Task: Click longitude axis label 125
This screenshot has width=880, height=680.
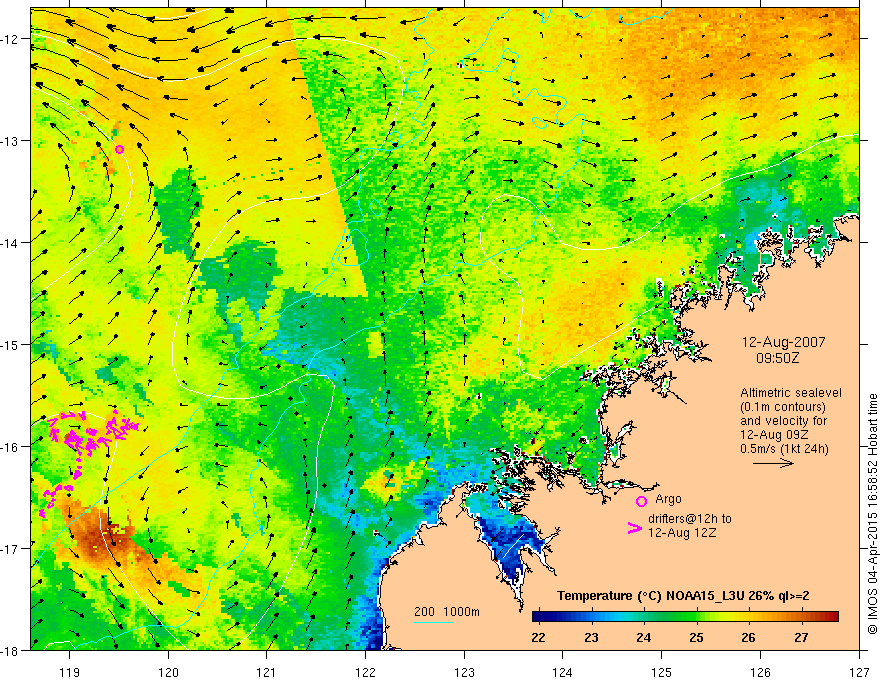Action: tap(662, 672)
